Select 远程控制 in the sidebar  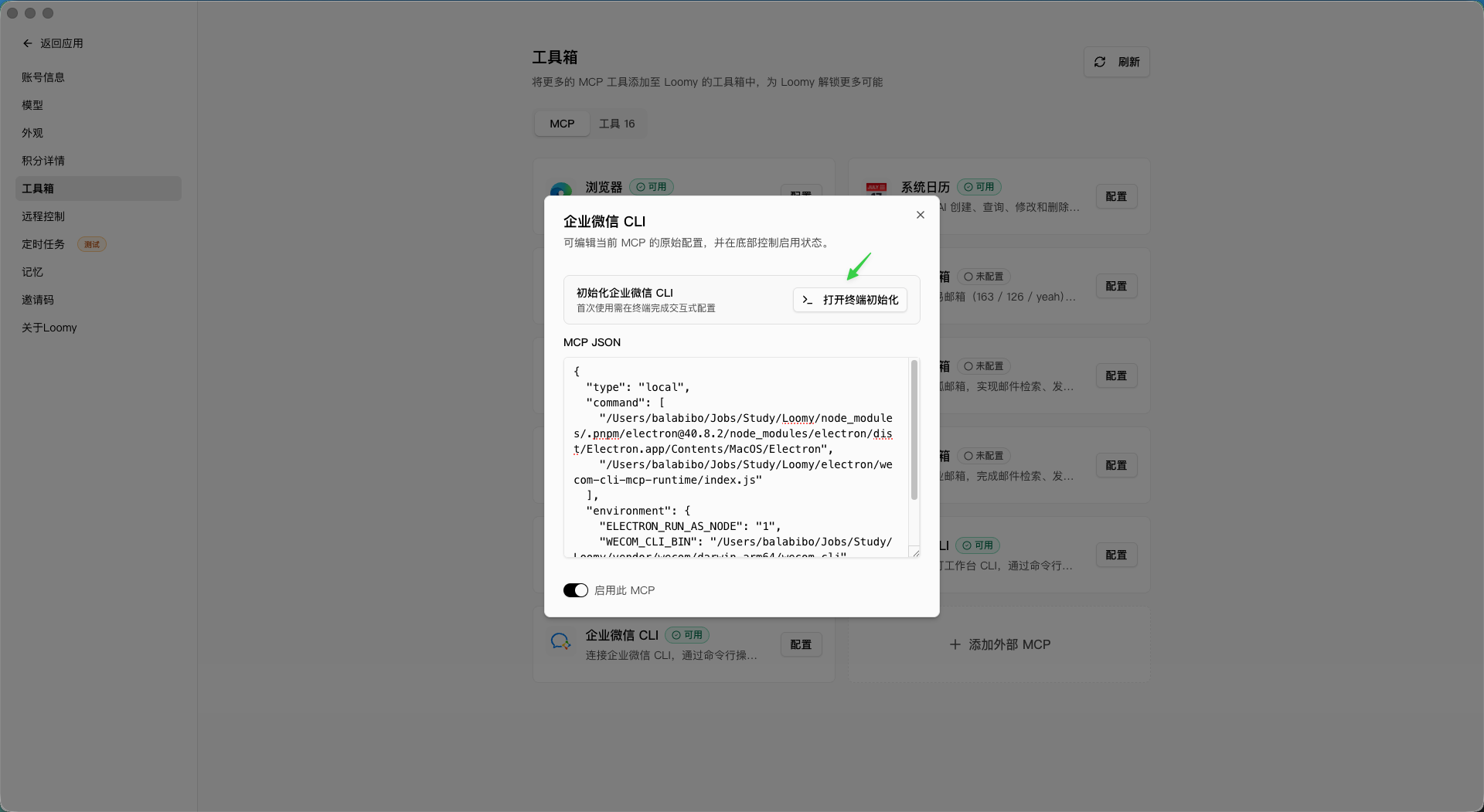(x=44, y=216)
